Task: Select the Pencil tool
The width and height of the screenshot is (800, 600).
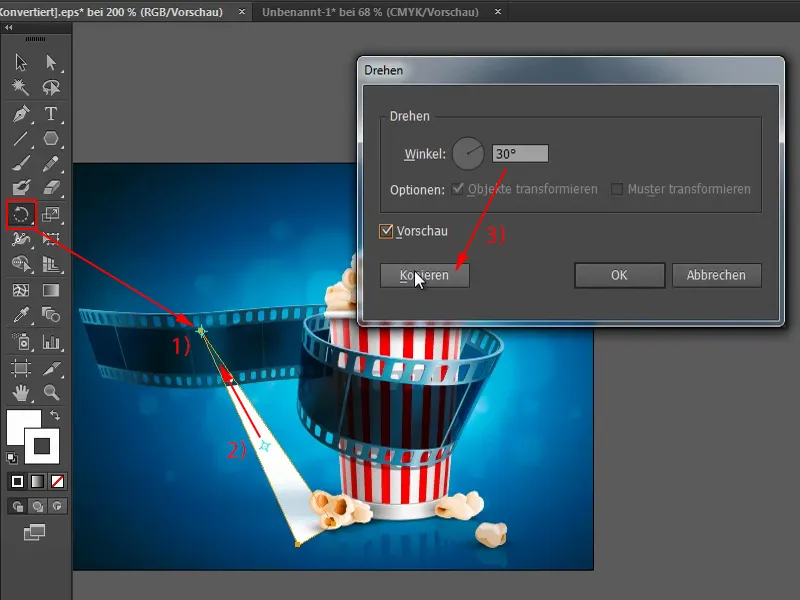Action: point(51,164)
